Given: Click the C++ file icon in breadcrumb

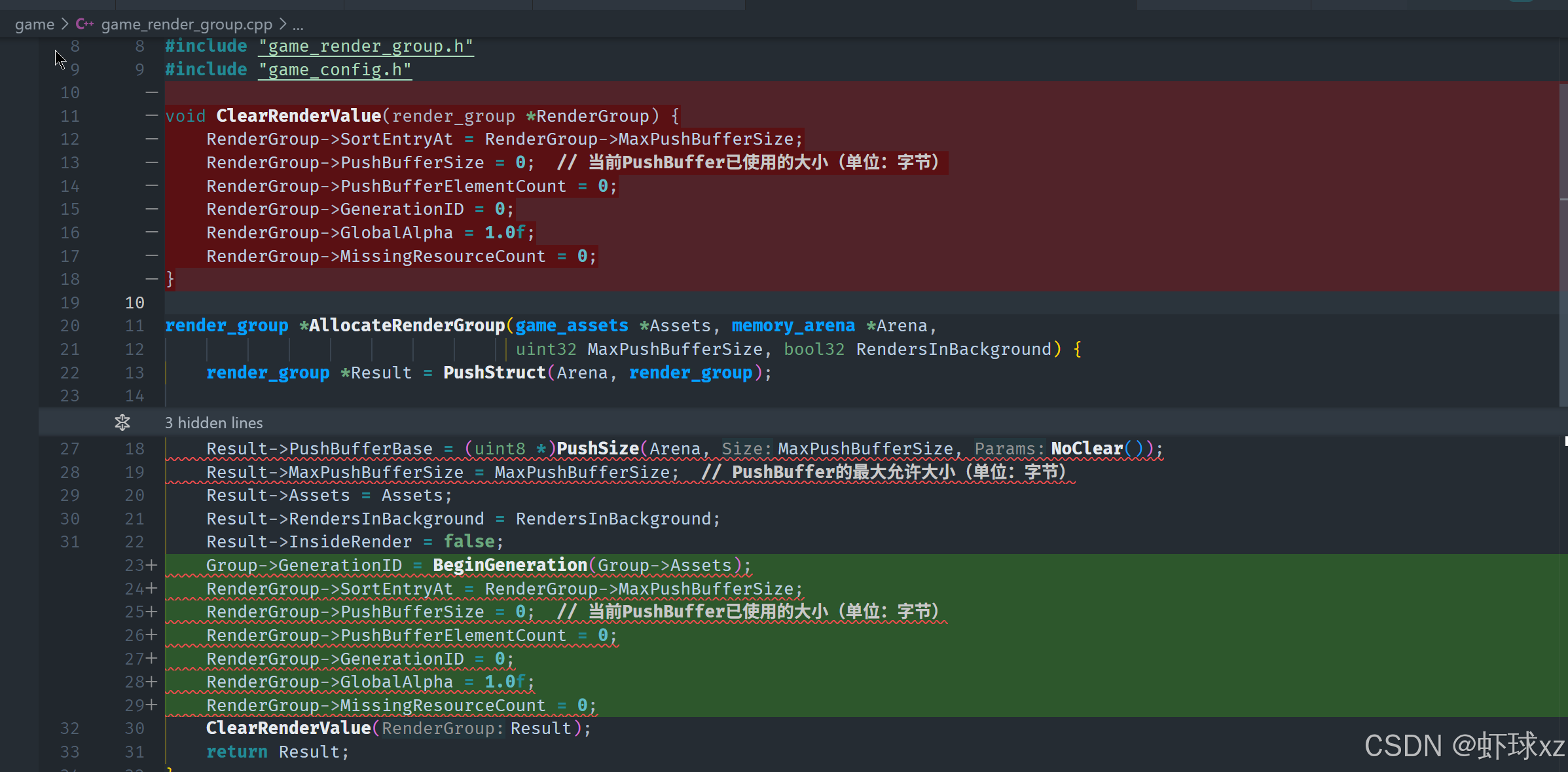Looking at the screenshot, I should click(84, 24).
